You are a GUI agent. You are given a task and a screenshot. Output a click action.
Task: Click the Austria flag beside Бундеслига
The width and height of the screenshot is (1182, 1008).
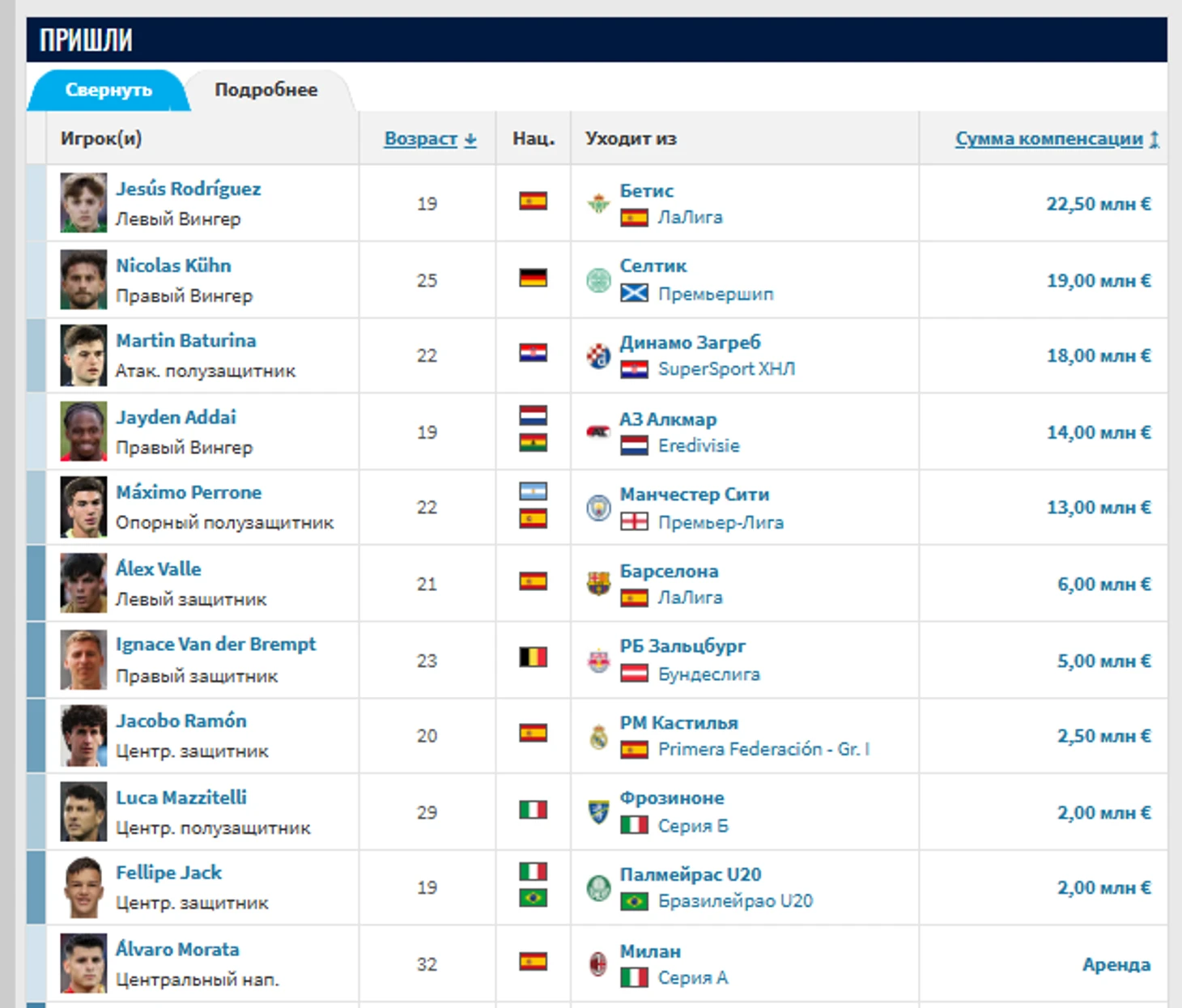[635, 674]
